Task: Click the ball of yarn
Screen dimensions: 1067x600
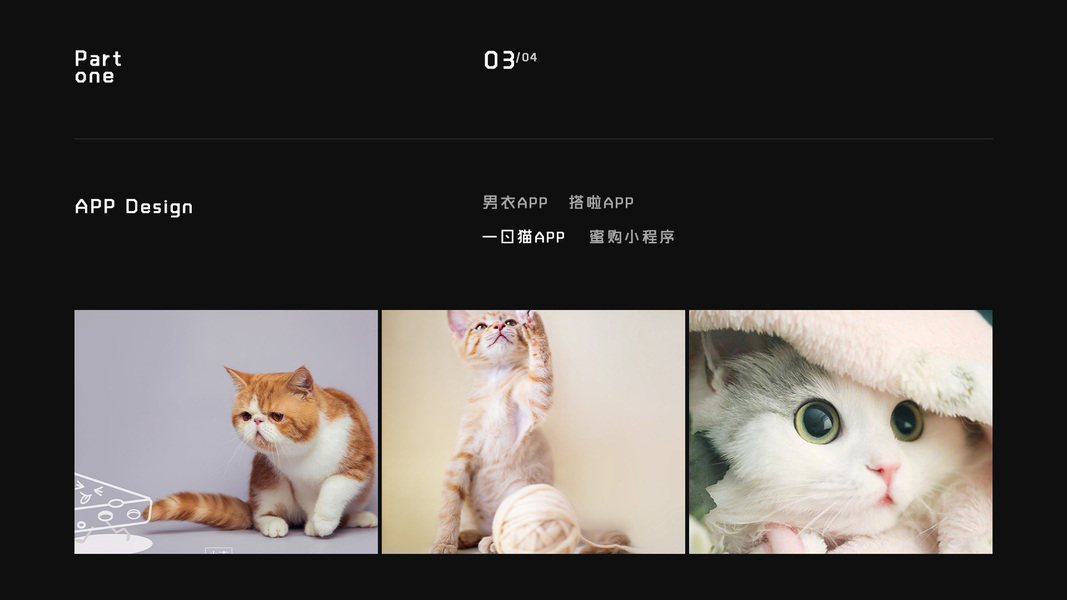Action: coord(536,519)
